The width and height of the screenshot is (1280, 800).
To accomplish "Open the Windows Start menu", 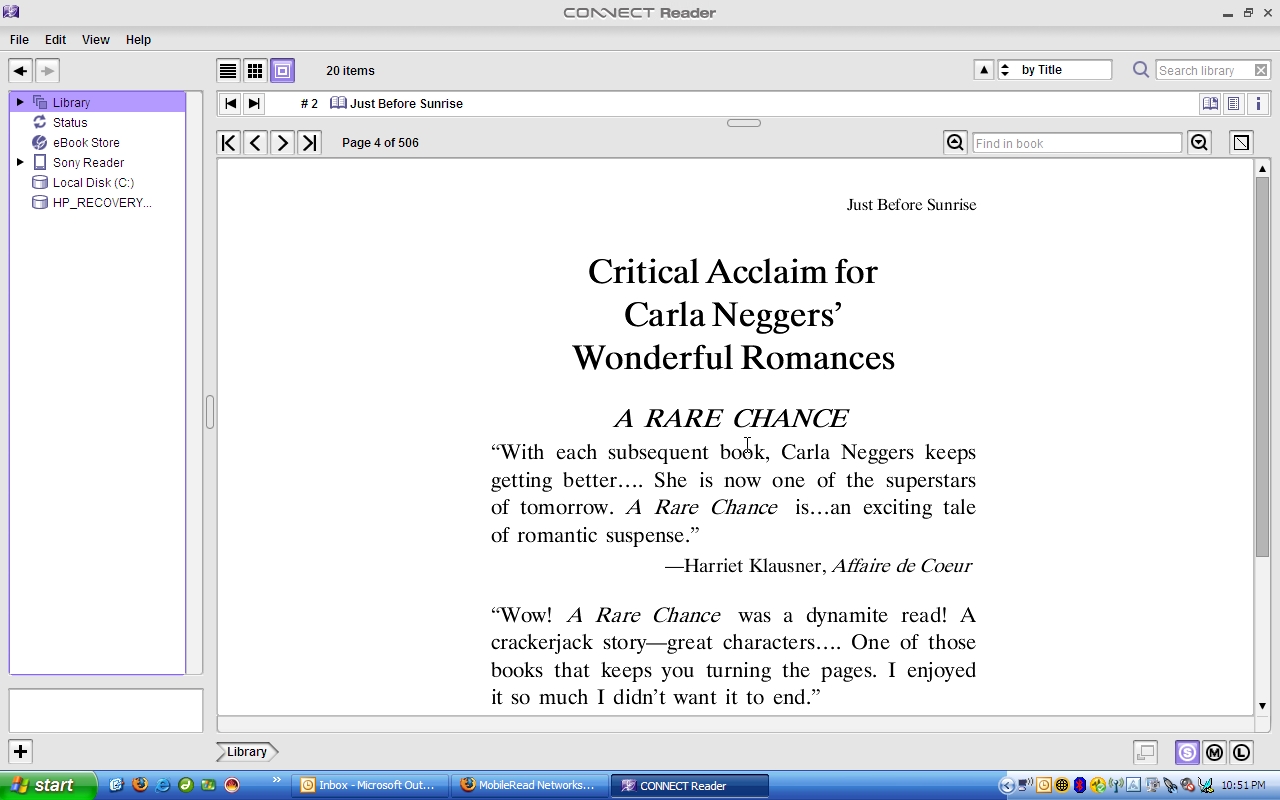I will coord(48,785).
